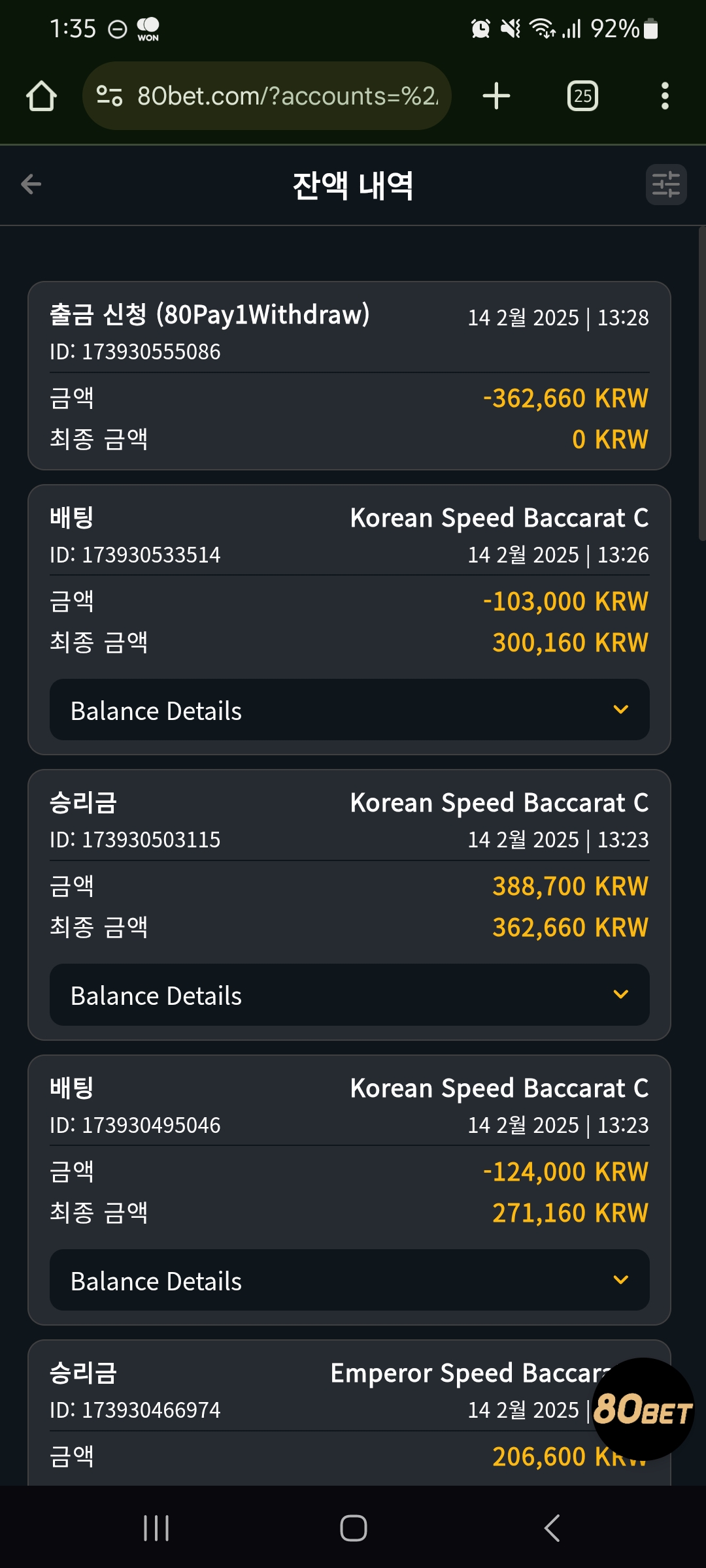
Task: Open the site settings icon in address bar
Action: pos(109,96)
